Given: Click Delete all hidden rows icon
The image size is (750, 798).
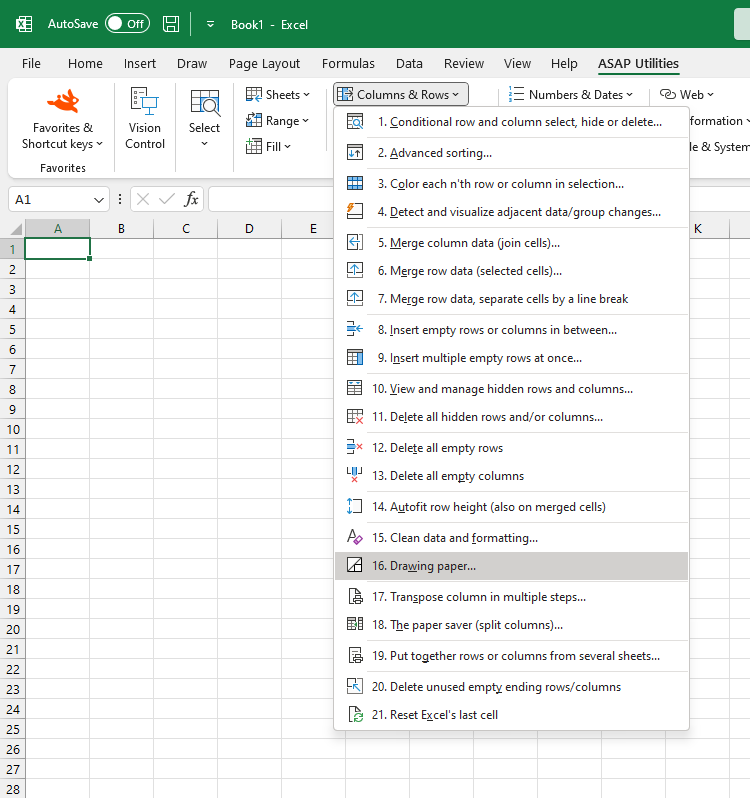Looking at the screenshot, I should (355, 417).
